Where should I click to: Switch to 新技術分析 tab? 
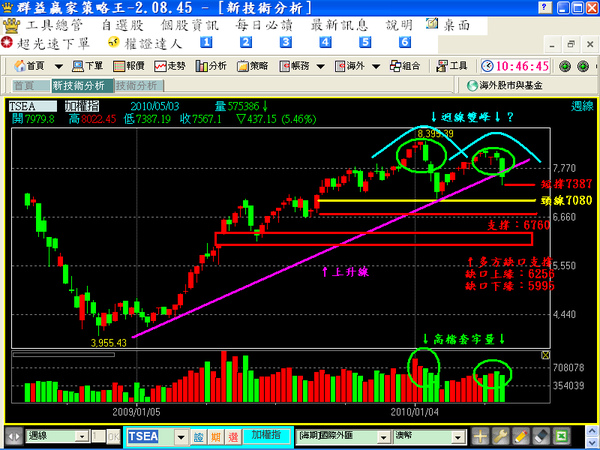[x=82, y=86]
